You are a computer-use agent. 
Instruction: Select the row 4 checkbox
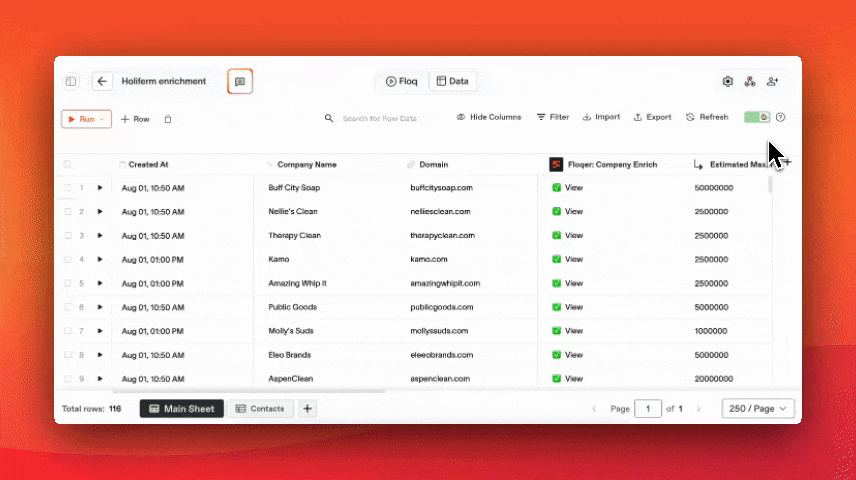68,259
